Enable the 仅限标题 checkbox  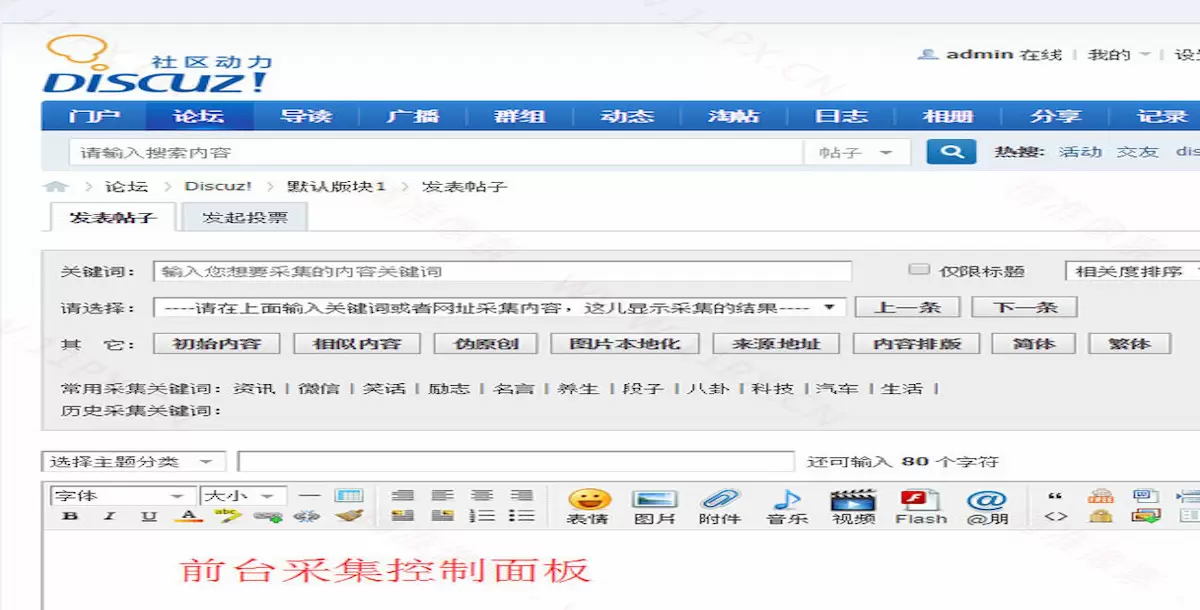click(918, 267)
